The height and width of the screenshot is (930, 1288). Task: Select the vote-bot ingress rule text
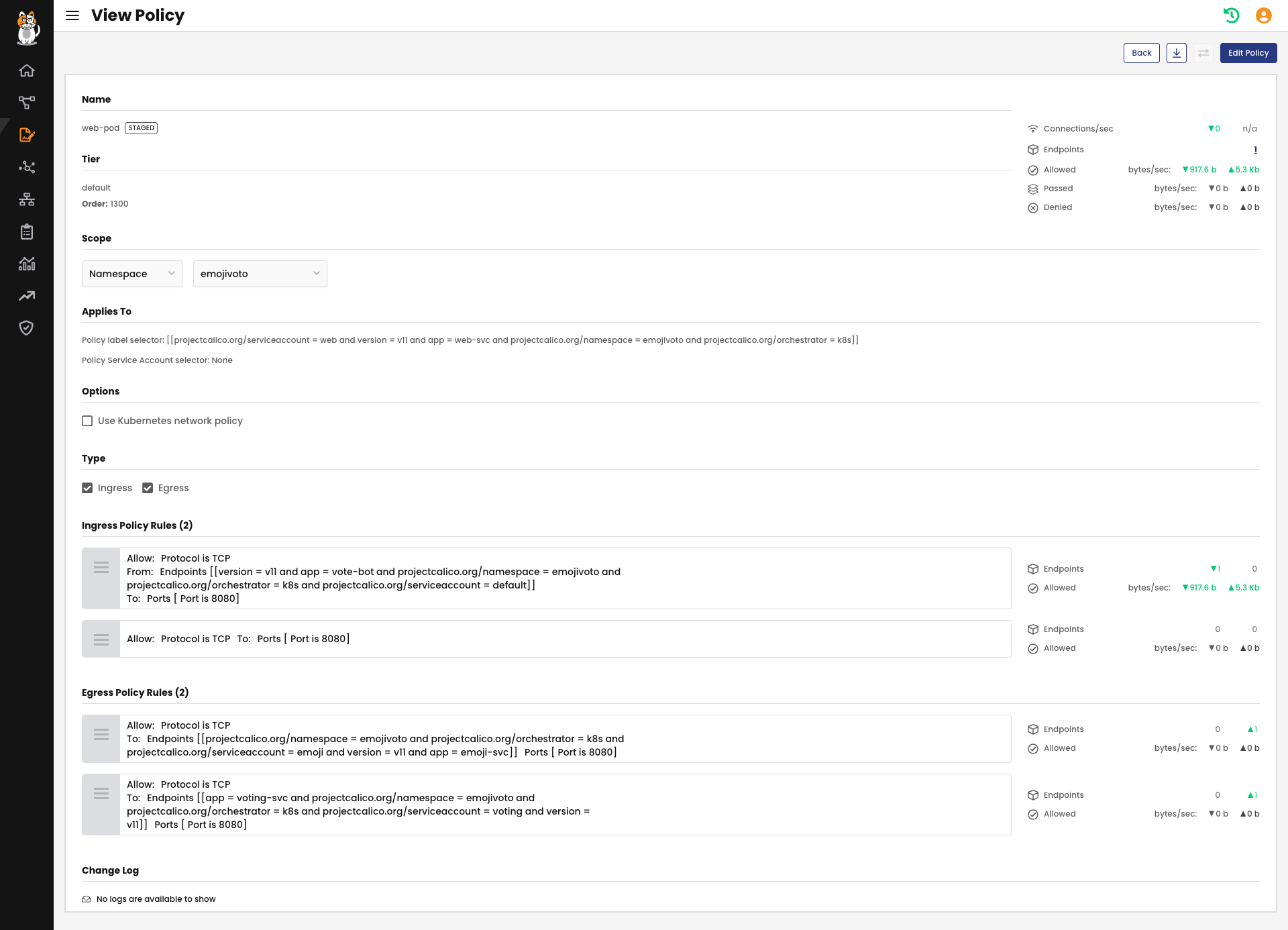coord(374,578)
